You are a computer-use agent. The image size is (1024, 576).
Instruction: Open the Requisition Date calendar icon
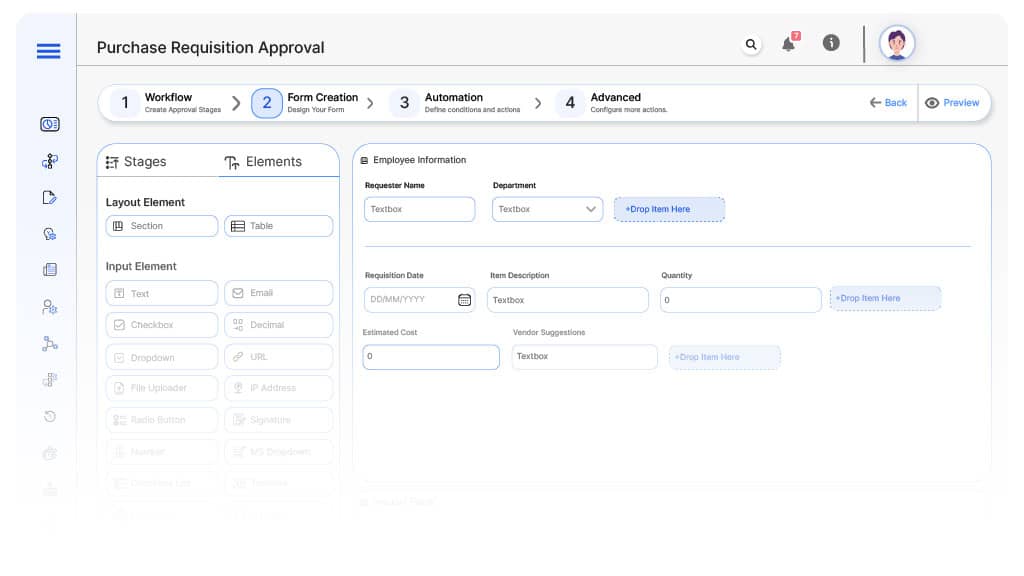tap(464, 300)
